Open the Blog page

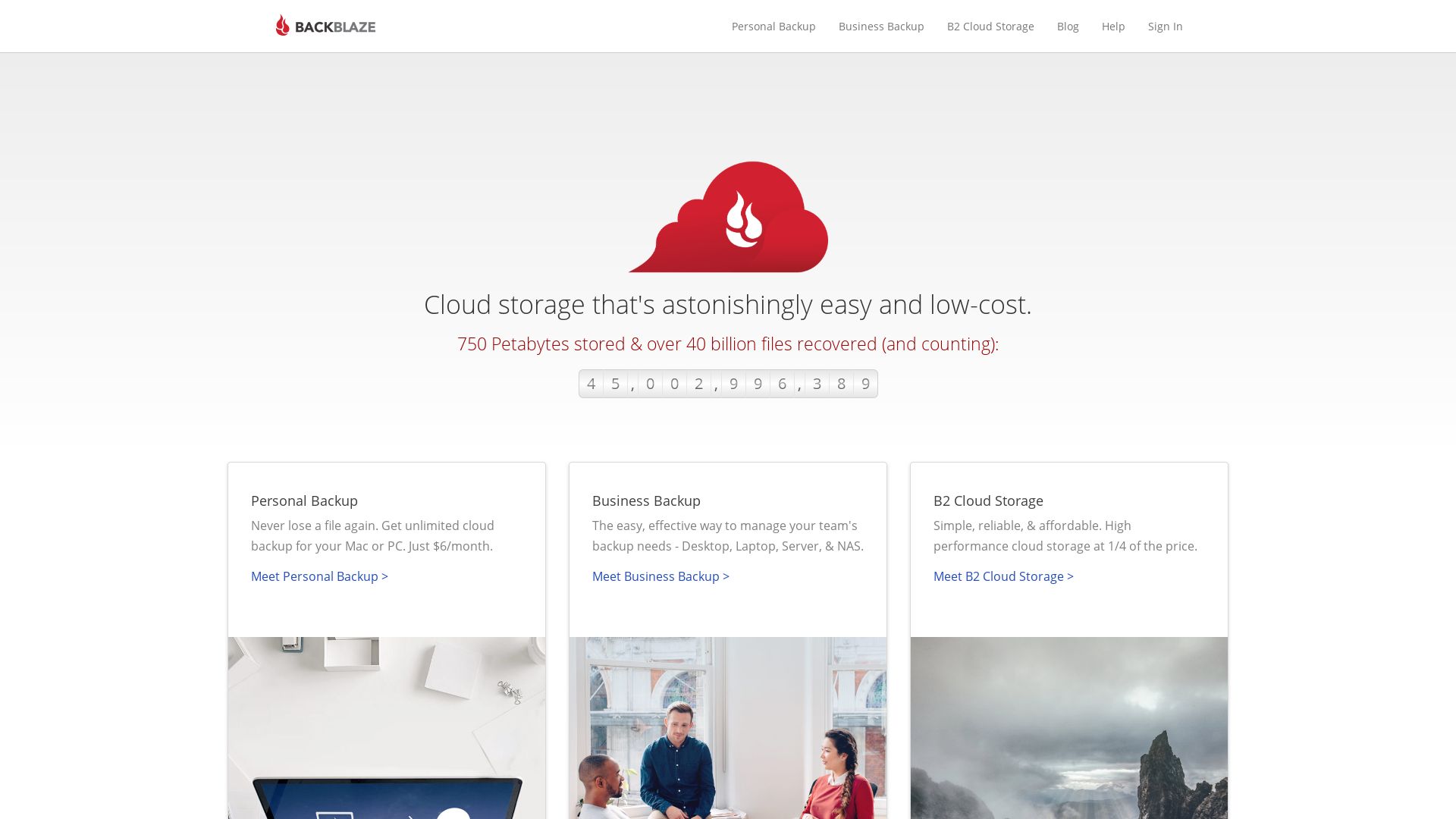point(1068,27)
